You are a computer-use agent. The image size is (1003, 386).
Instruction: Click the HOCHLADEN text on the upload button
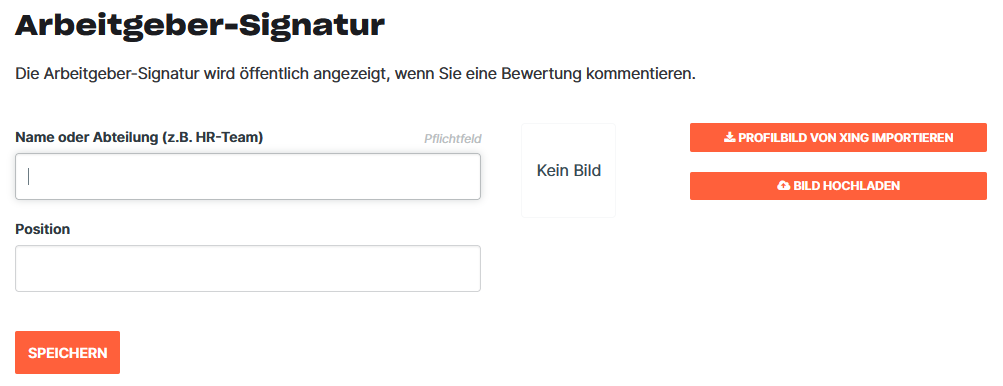[x=862, y=186]
